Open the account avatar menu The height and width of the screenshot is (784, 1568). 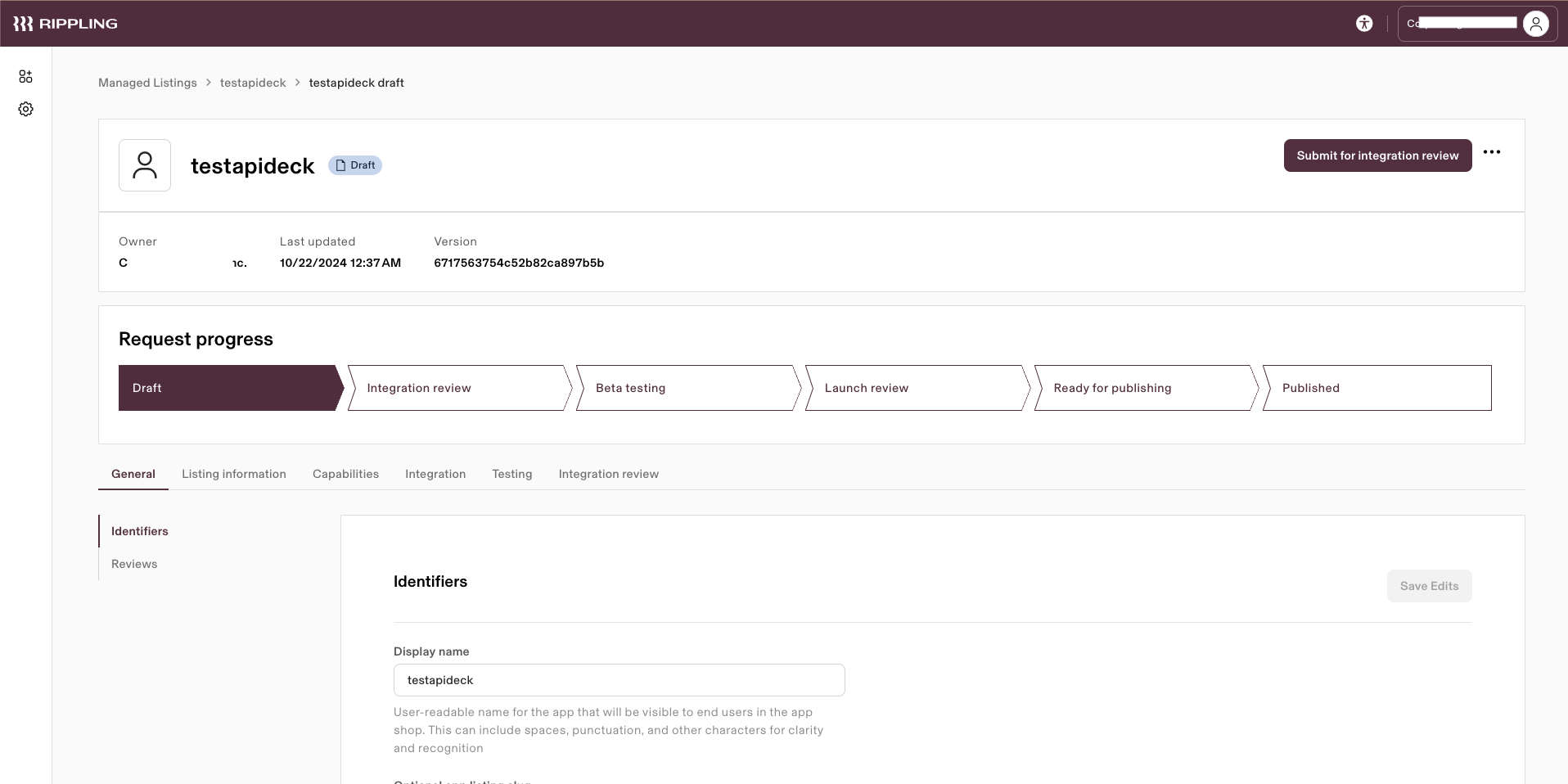1536,24
